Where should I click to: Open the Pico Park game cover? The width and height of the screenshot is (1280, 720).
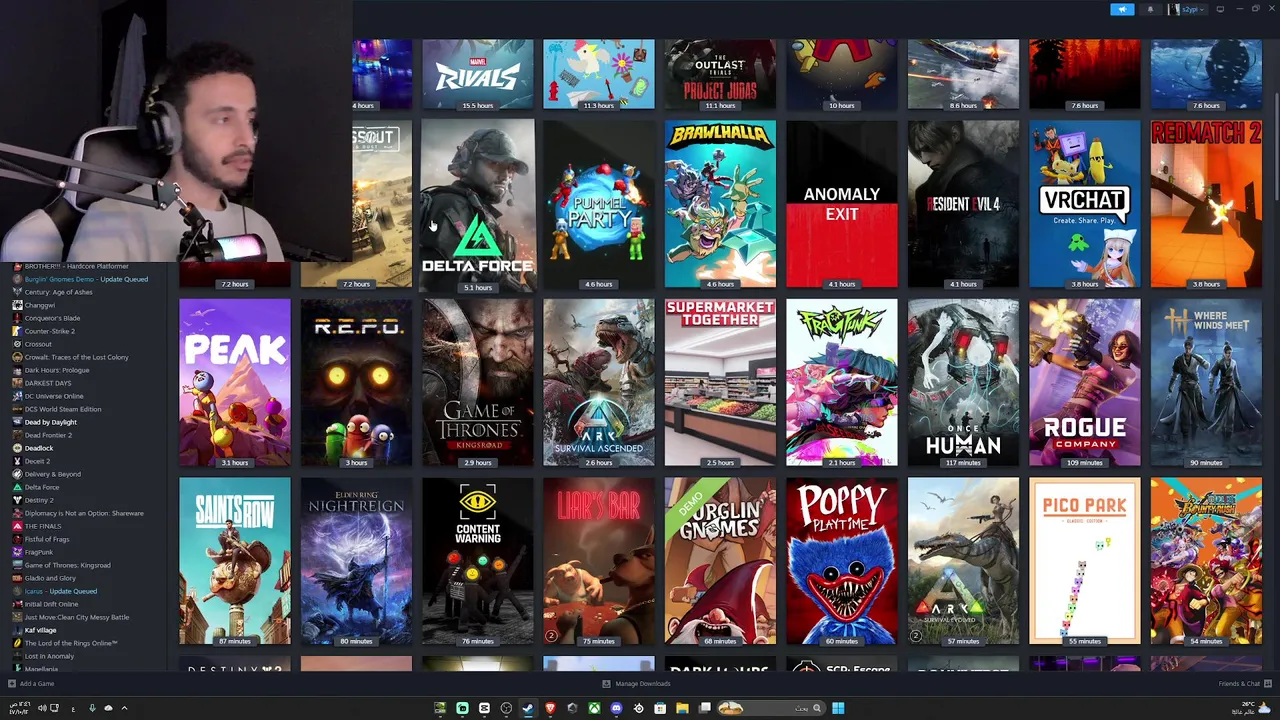tap(1085, 561)
